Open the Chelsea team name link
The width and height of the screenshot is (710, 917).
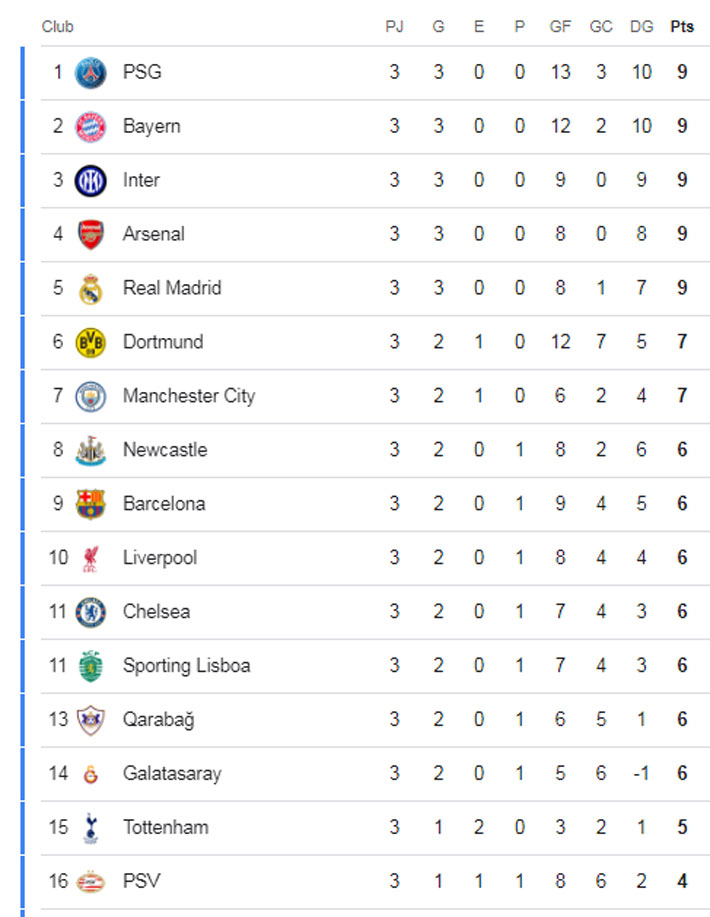156,612
